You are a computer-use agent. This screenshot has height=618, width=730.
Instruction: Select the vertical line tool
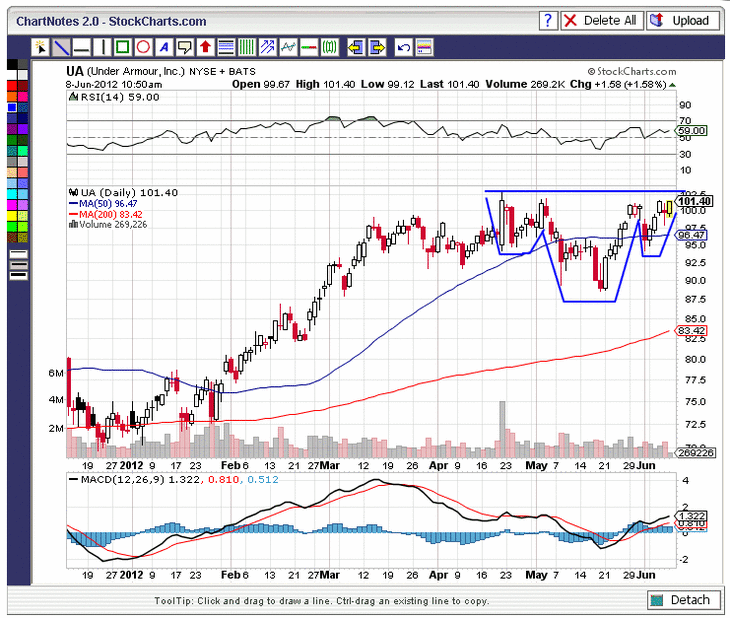point(102,47)
